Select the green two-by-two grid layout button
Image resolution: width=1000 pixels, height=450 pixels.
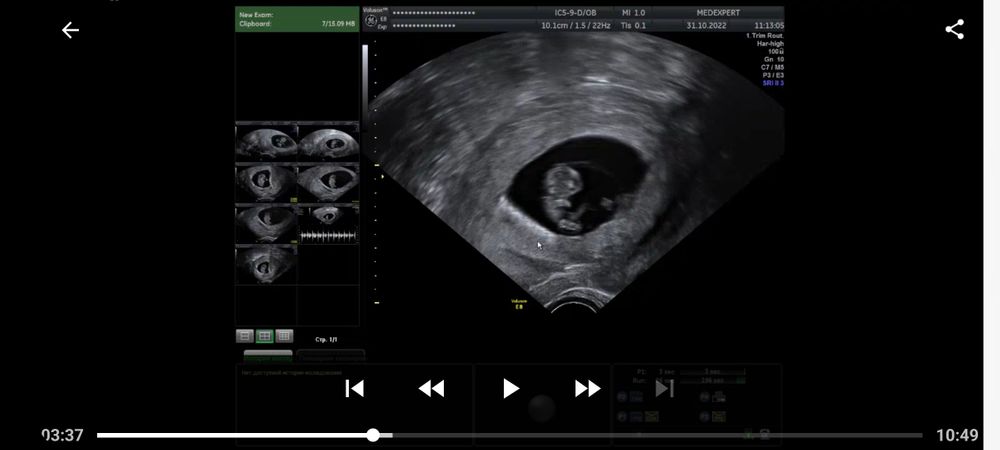click(x=264, y=336)
